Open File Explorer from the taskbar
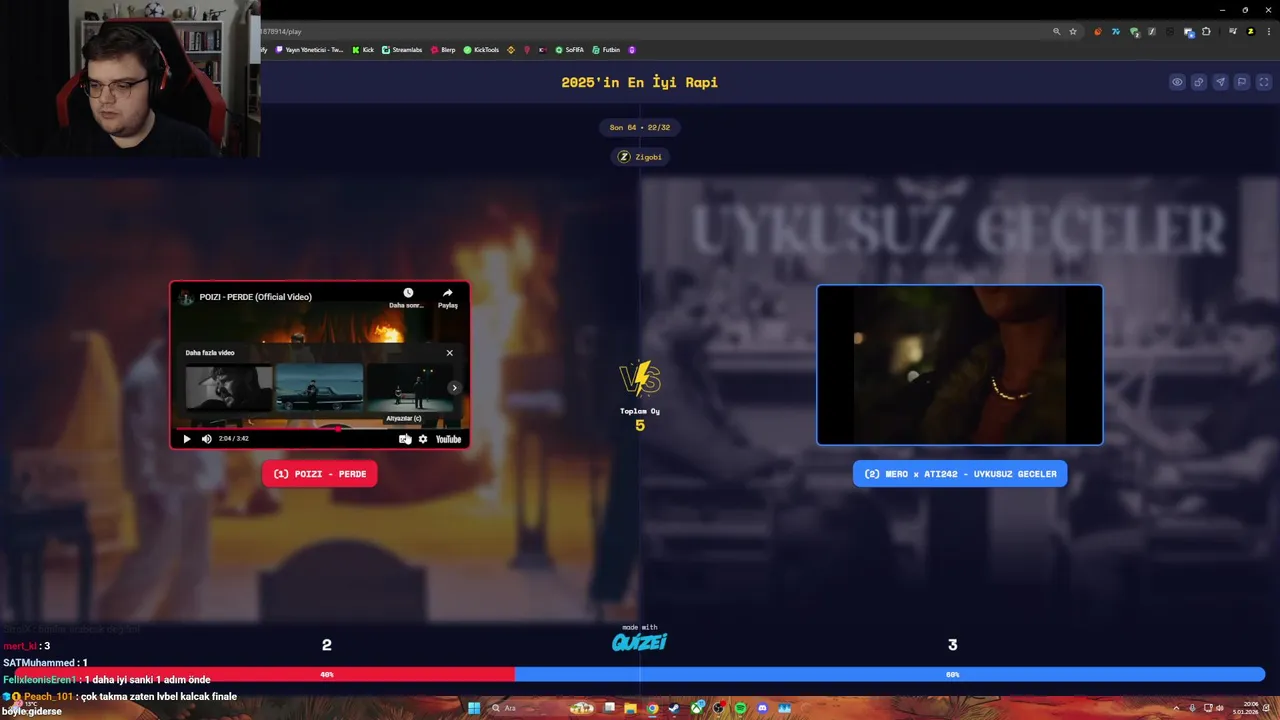This screenshot has width=1280, height=720. 631,708
